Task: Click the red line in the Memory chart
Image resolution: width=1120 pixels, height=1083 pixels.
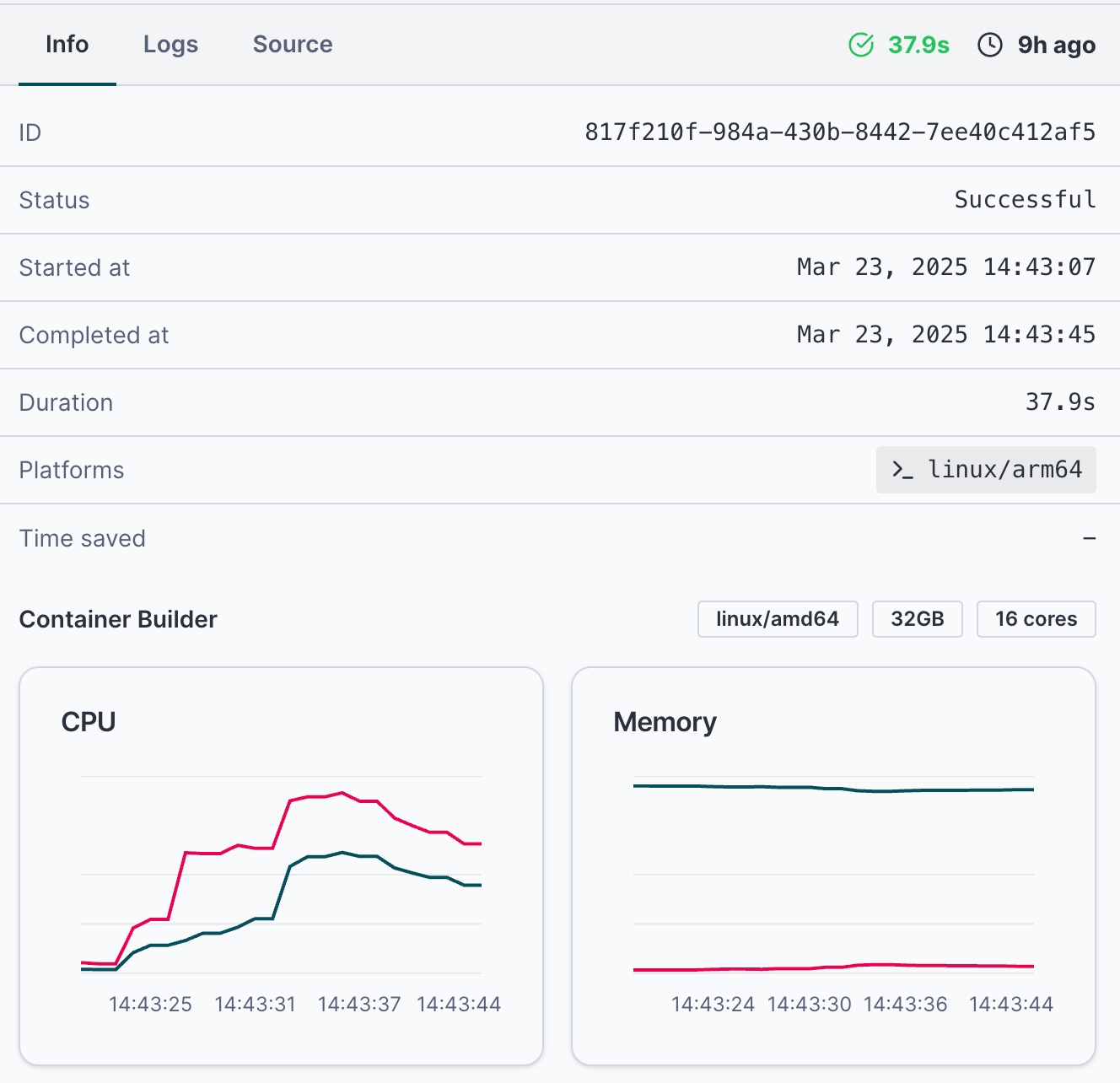Action: 833,967
